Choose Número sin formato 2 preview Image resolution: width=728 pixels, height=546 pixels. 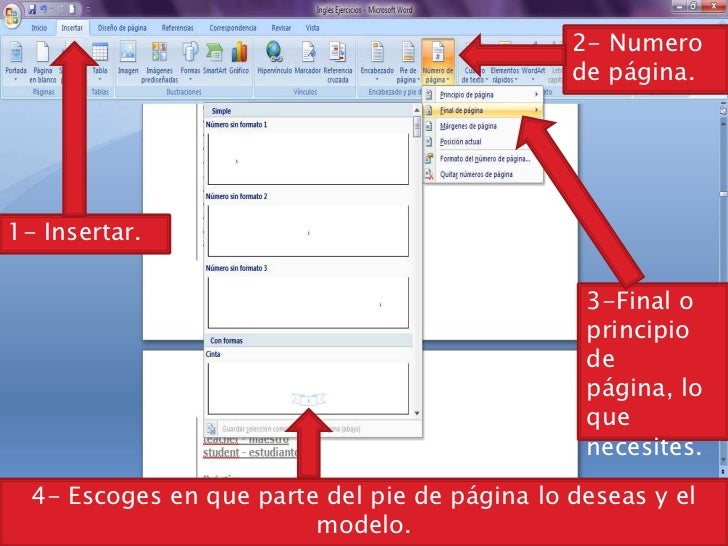pyautogui.click(x=308, y=231)
